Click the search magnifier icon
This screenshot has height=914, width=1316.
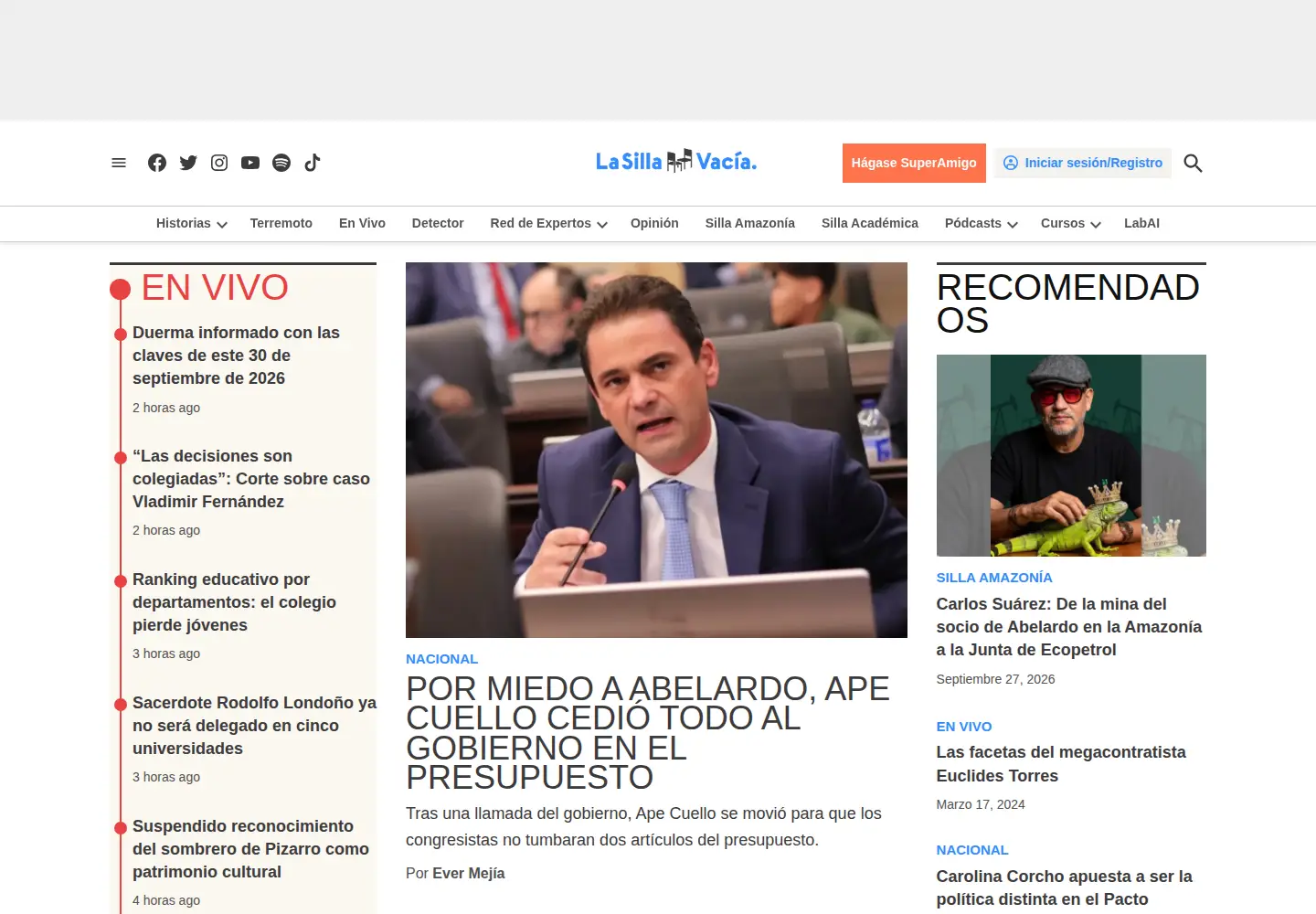1193,163
